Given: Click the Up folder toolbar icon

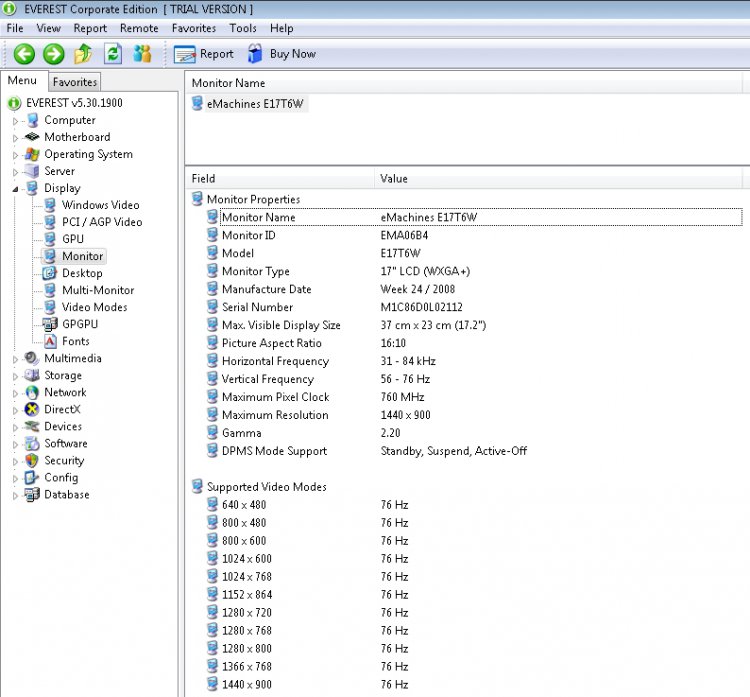Looking at the screenshot, I should (83, 54).
